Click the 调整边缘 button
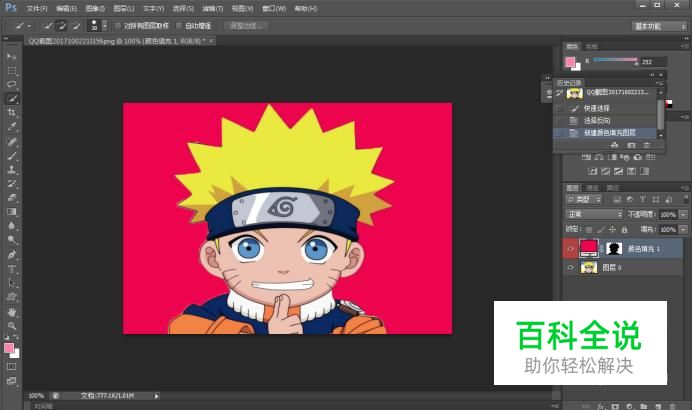Image resolution: width=692 pixels, height=410 pixels. [246, 26]
